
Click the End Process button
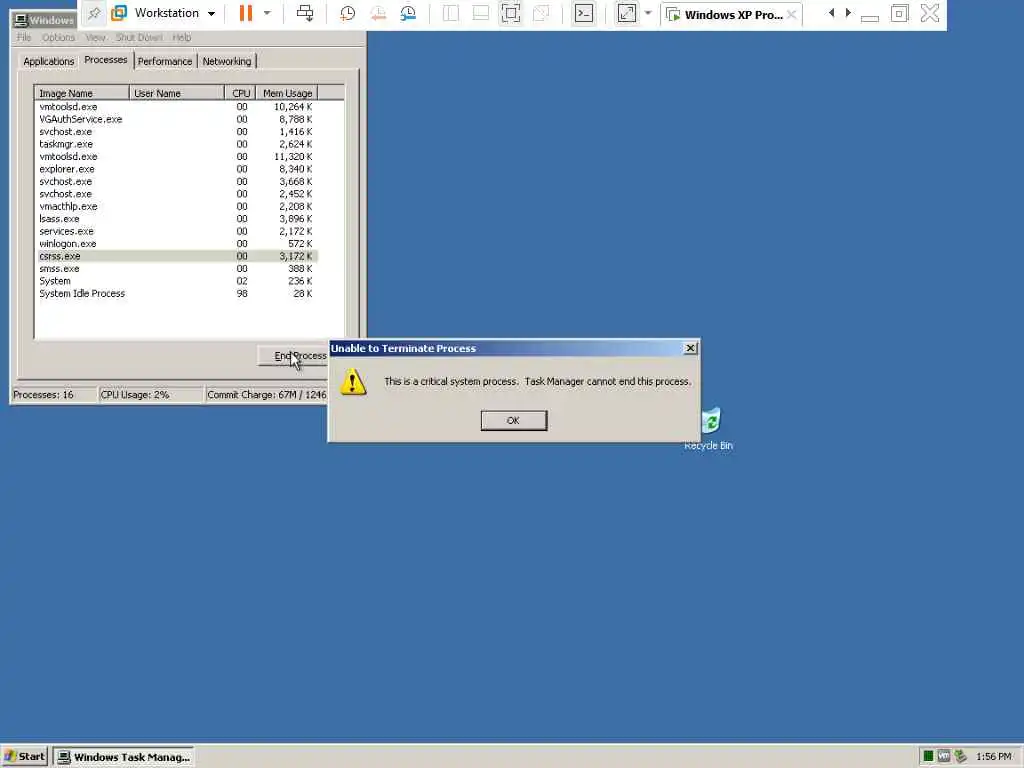293,356
